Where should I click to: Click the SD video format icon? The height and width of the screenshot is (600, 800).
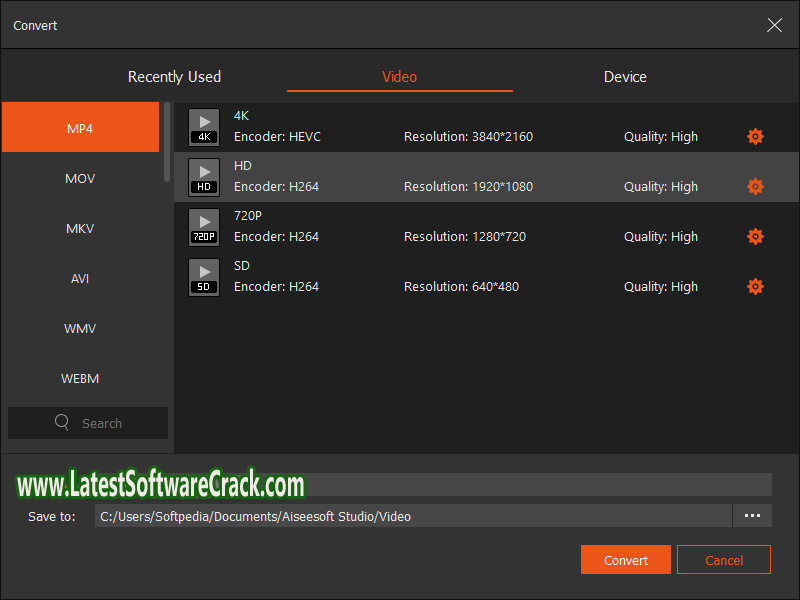[204, 277]
